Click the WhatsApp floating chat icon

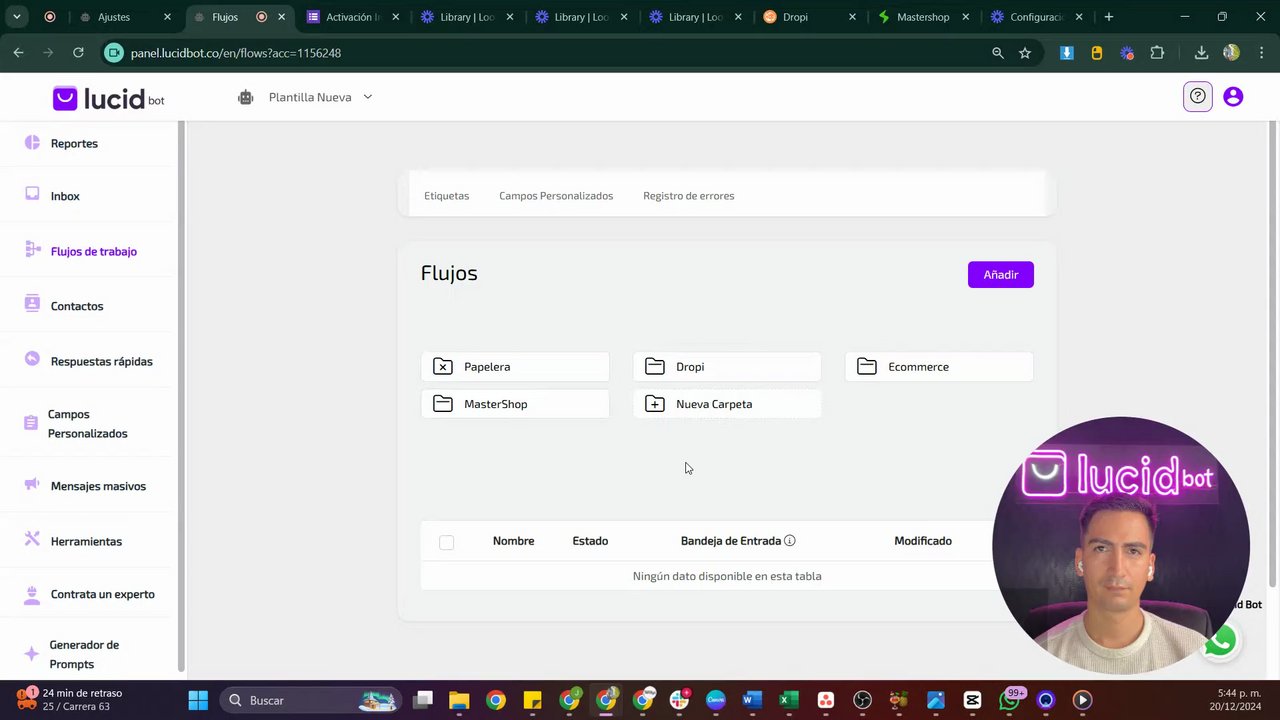[x=1220, y=641]
